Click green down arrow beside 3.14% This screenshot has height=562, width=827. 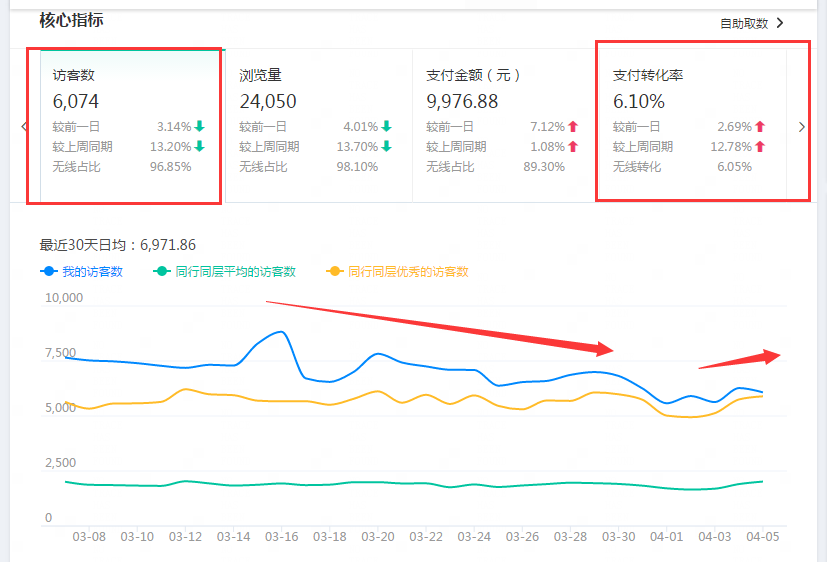pyautogui.click(x=199, y=126)
